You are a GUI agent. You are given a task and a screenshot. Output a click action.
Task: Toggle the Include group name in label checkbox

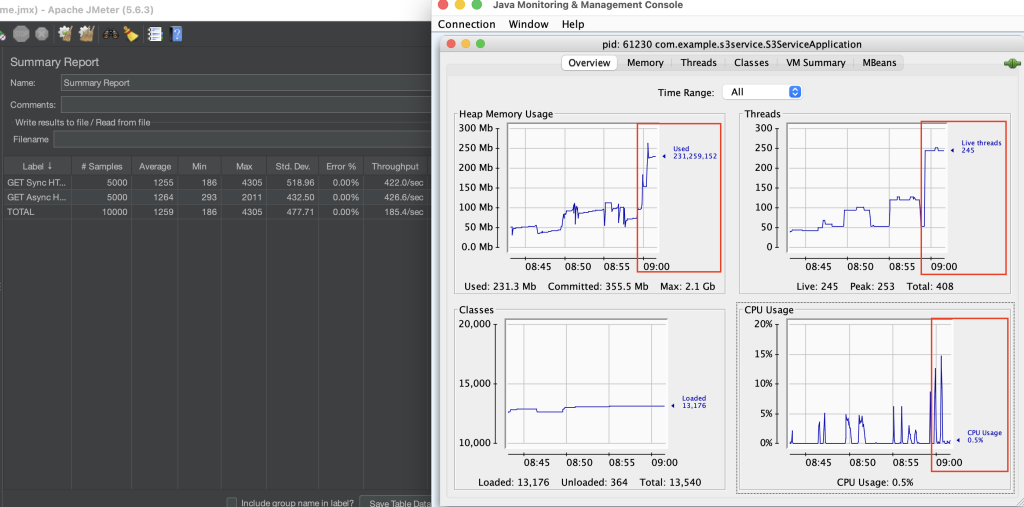tap(231, 503)
